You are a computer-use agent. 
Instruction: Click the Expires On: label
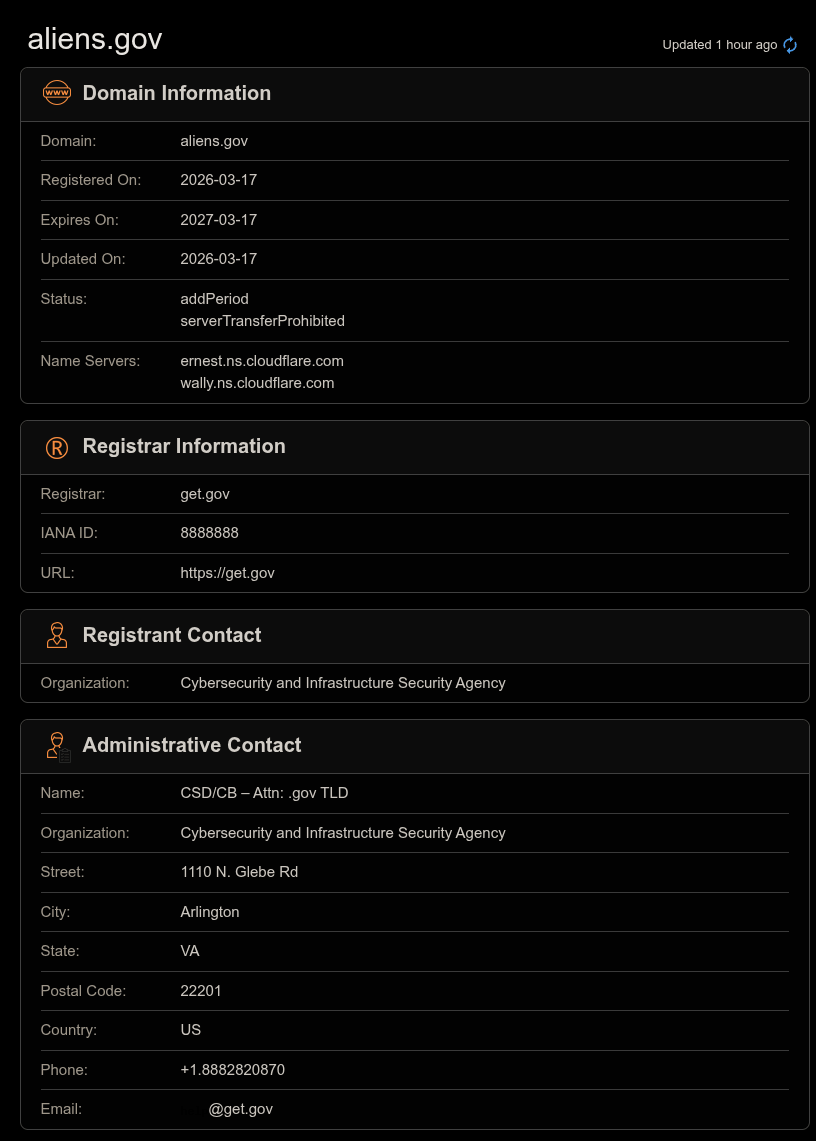(79, 220)
